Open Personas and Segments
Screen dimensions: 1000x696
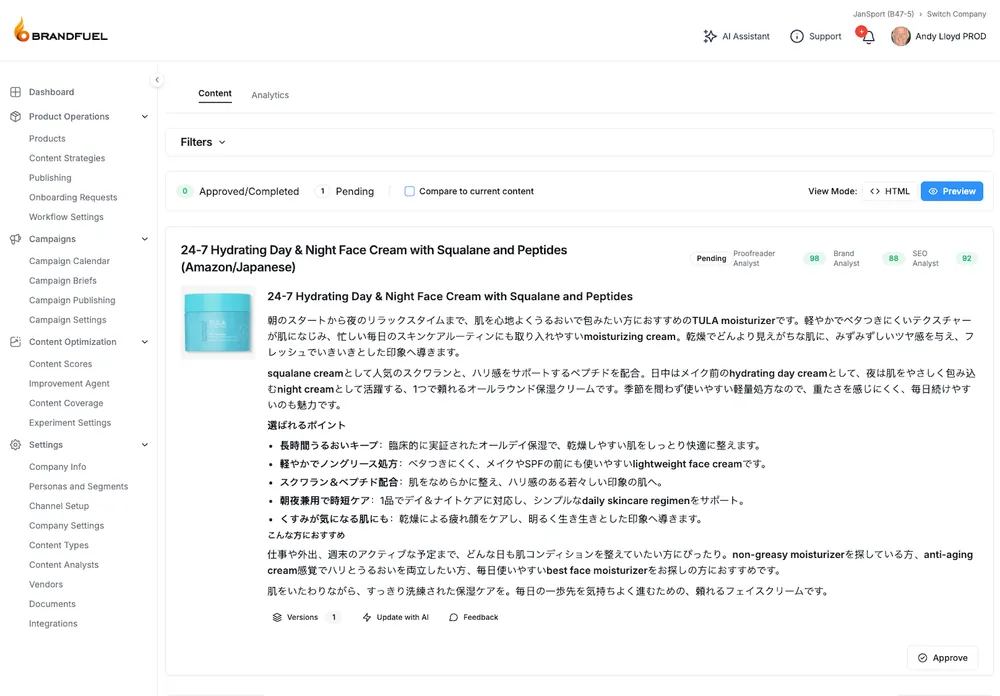[78, 487]
